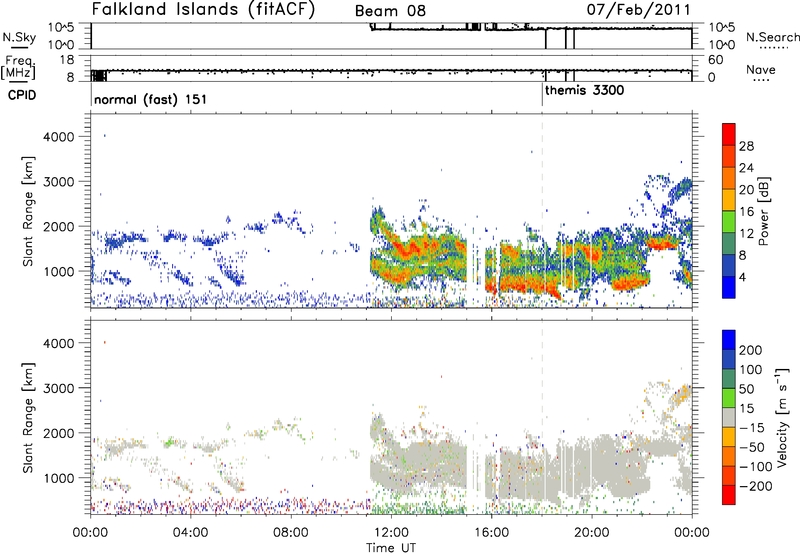Click the date "07/Feb/2011"
Viewport: 800px width, 554px height.
[x=638, y=9]
